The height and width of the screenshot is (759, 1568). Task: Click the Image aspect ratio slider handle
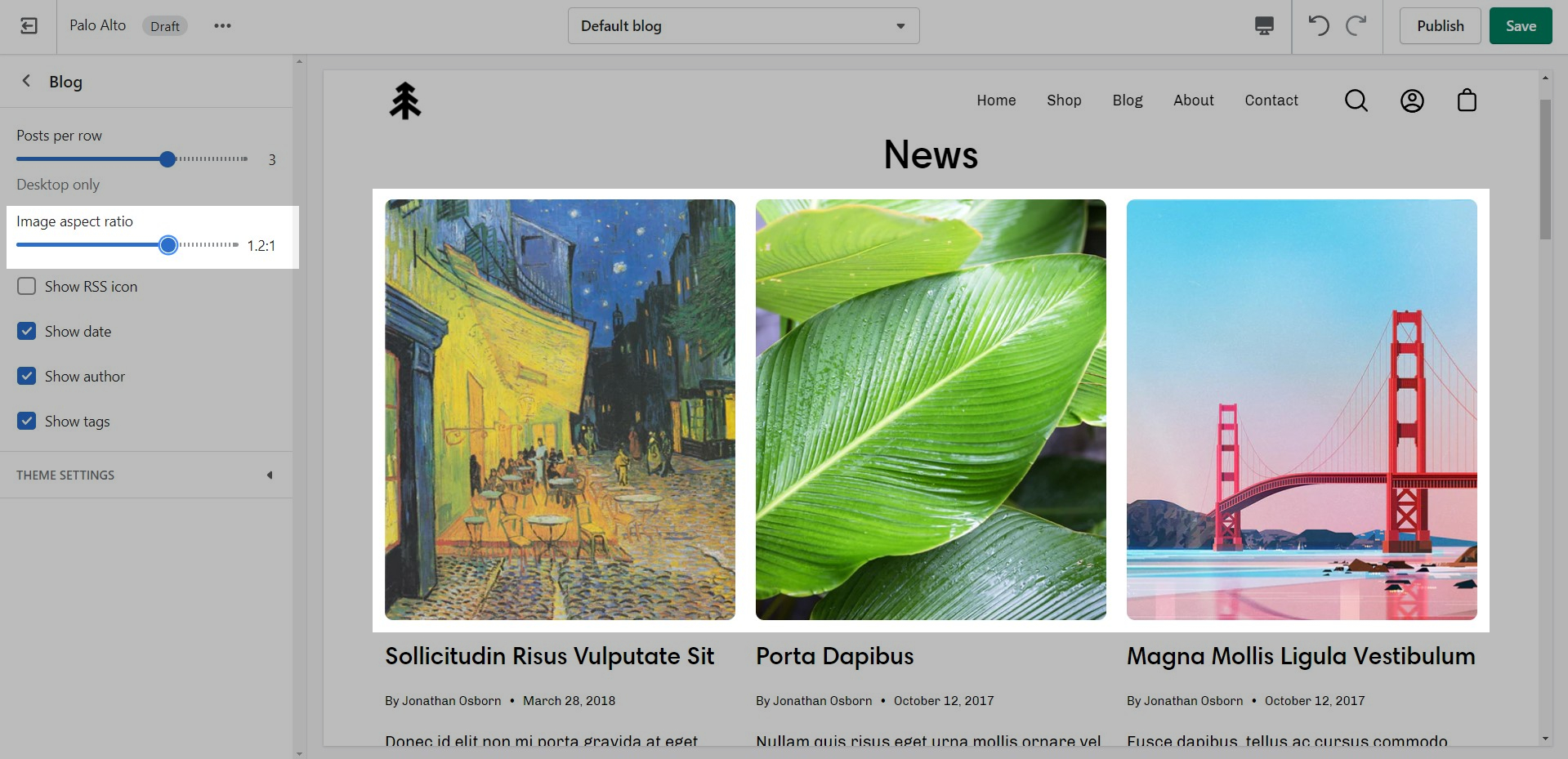[x=168, y=245]
